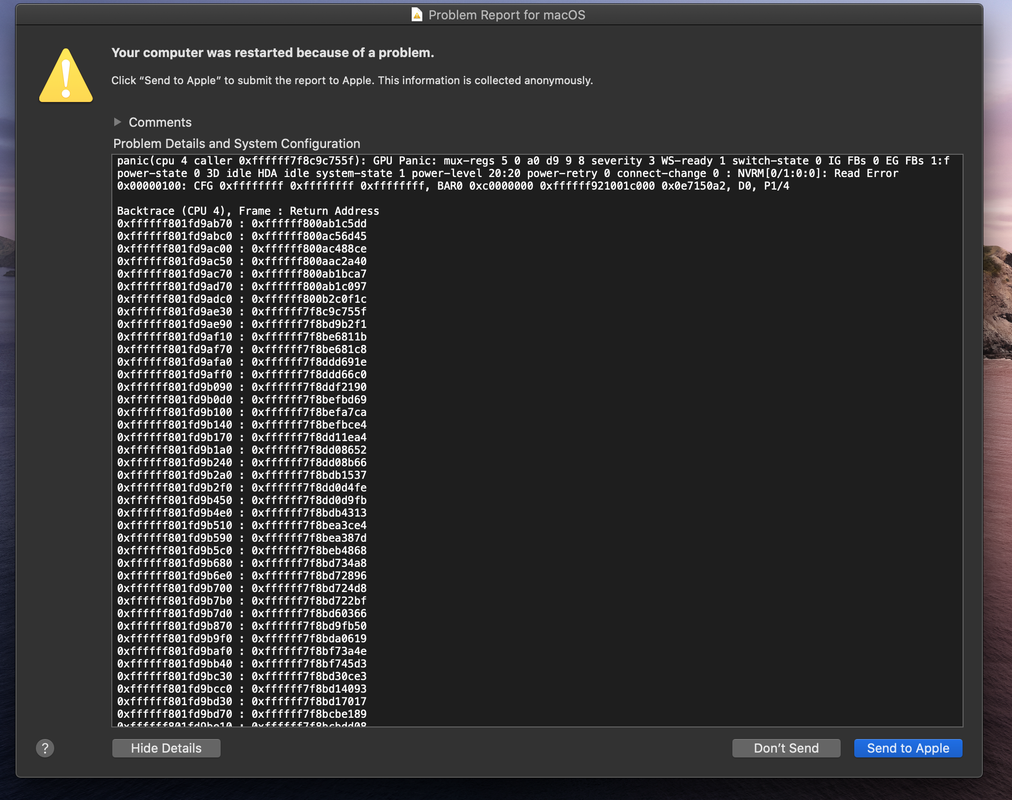Click backtrace row 0xffffff801fd9b5c0
This screenshot has width=1012, height=800.
click(x=241, y=550)
